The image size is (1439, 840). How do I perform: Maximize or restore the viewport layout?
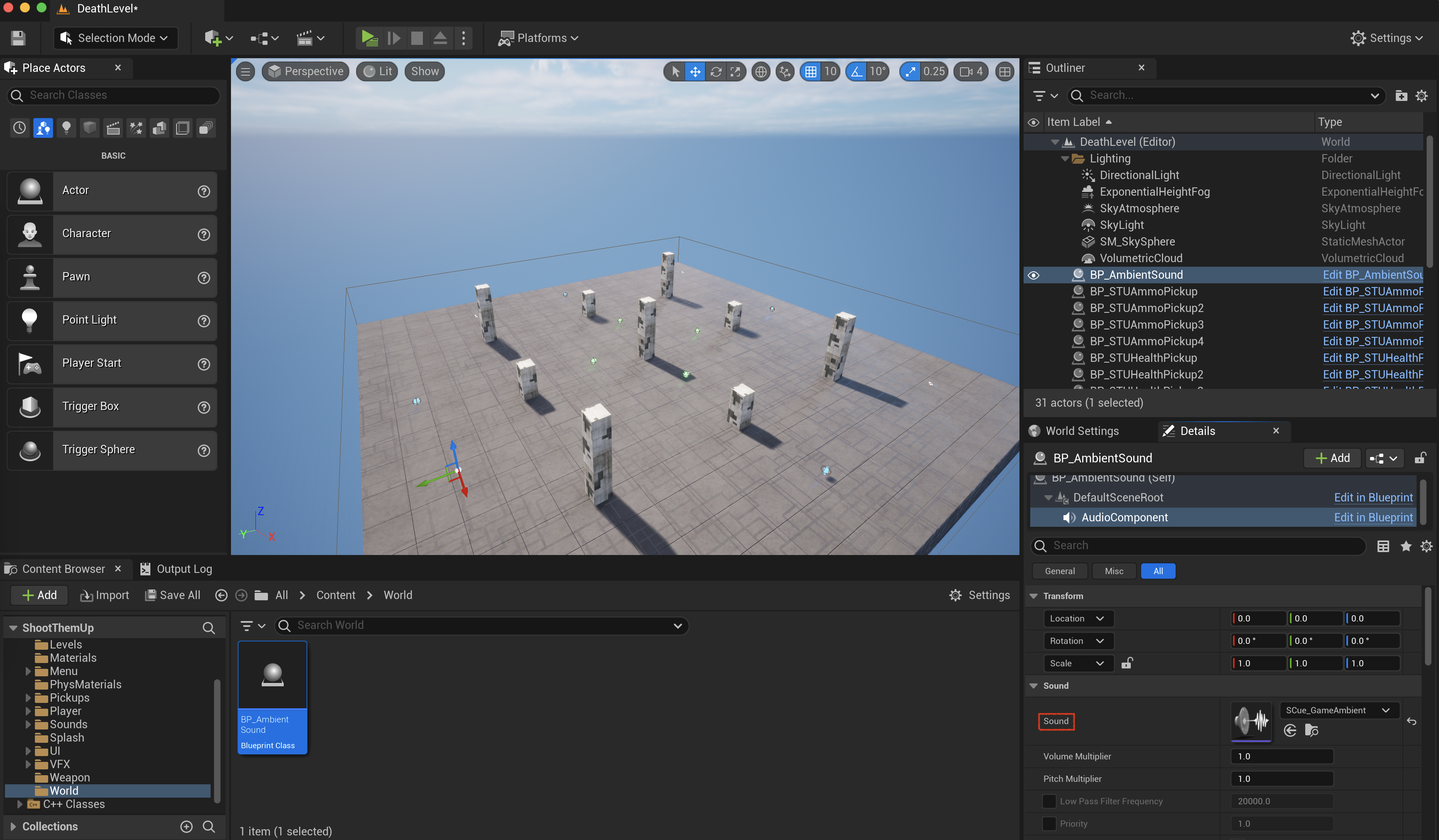point(1004,71)
